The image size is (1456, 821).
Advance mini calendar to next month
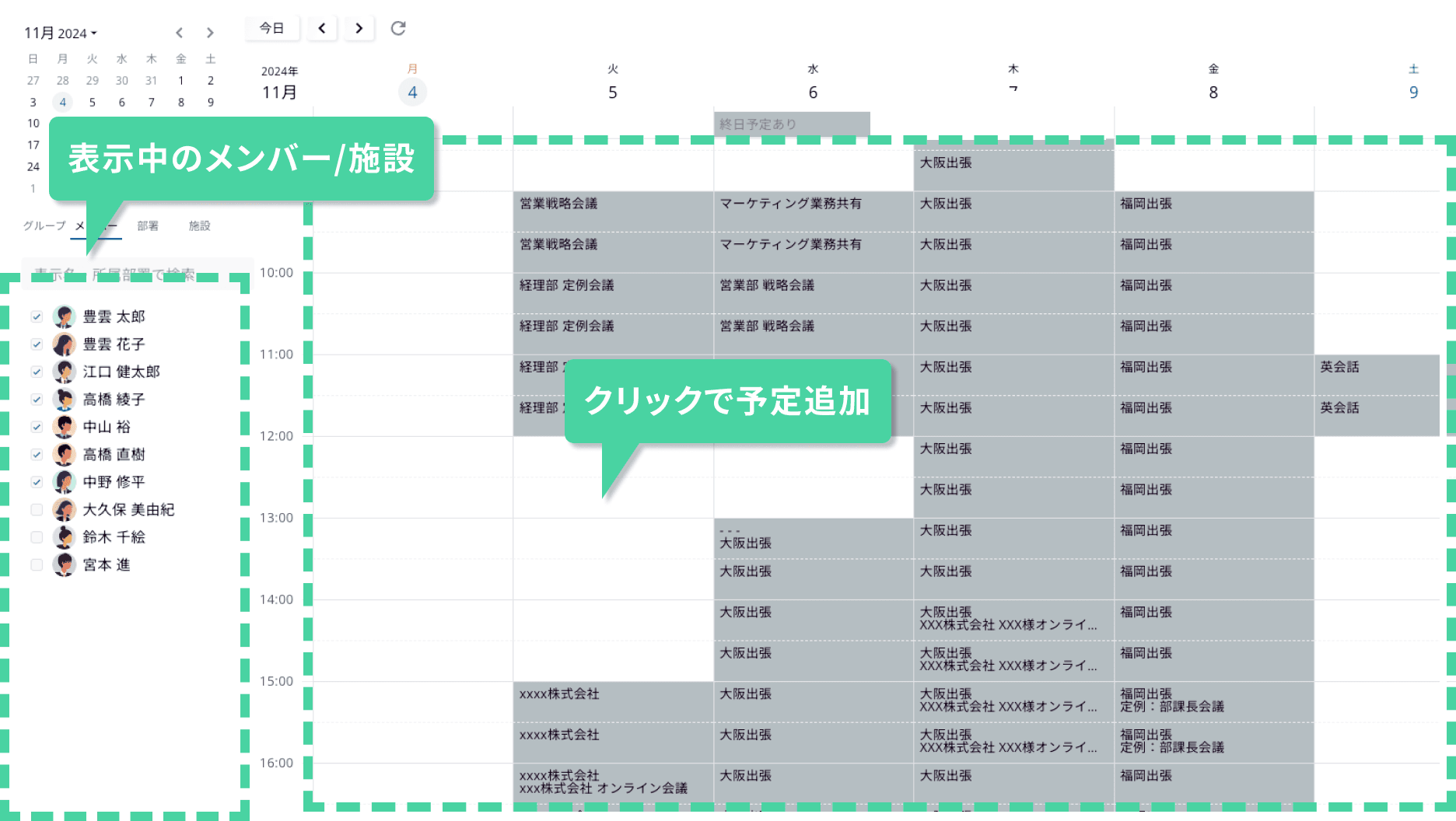[x=210, y=33]
